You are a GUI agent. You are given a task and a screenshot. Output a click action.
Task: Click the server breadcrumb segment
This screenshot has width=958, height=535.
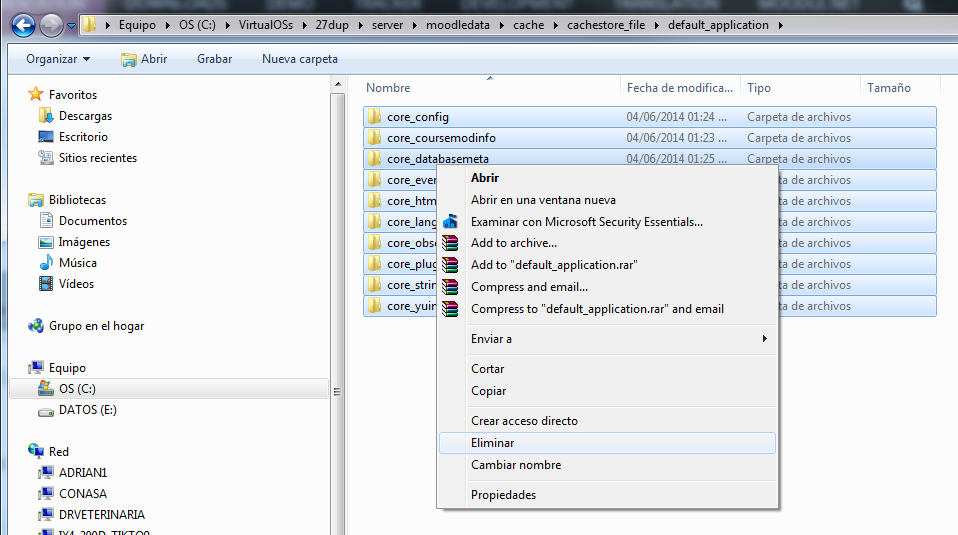(387, 25)
